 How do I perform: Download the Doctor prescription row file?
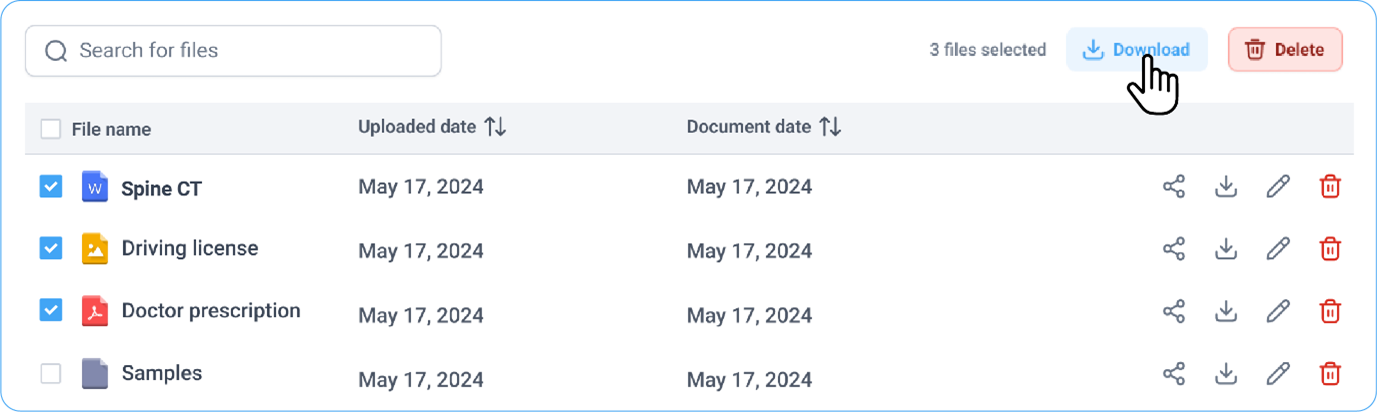click(1225, 311)
